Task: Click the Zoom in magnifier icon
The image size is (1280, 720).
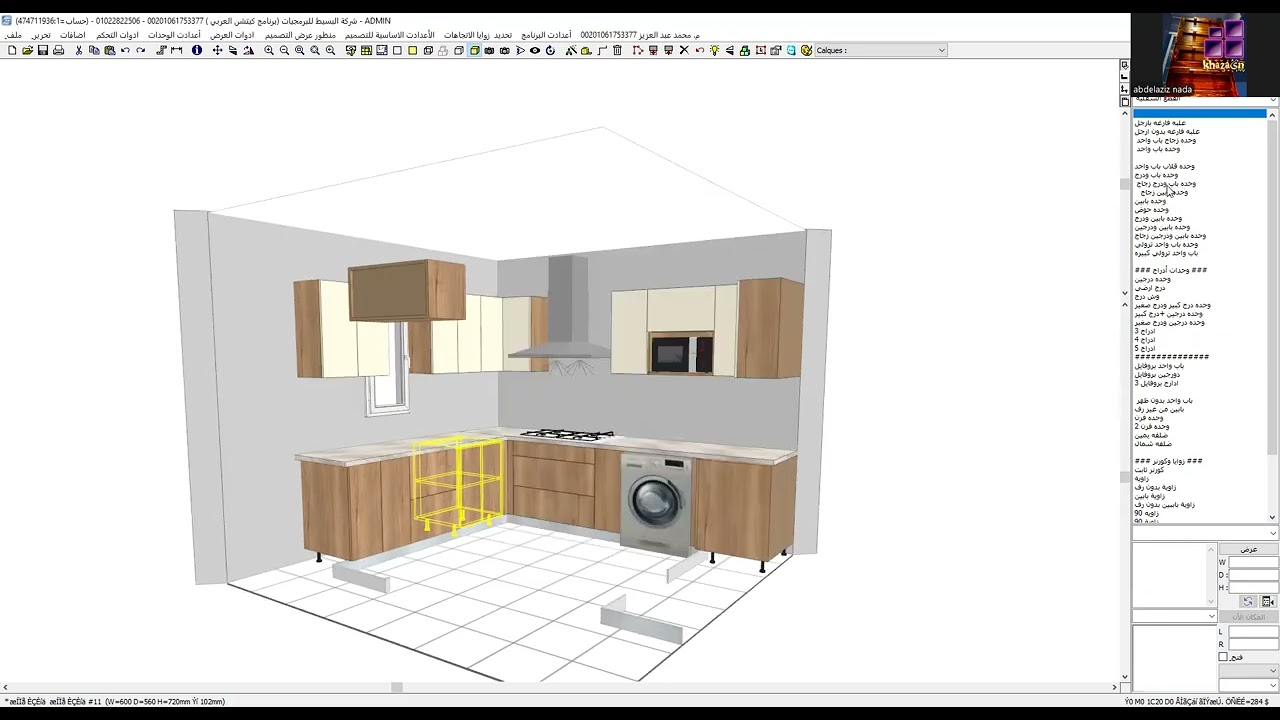Action: [x=269, y=50]
